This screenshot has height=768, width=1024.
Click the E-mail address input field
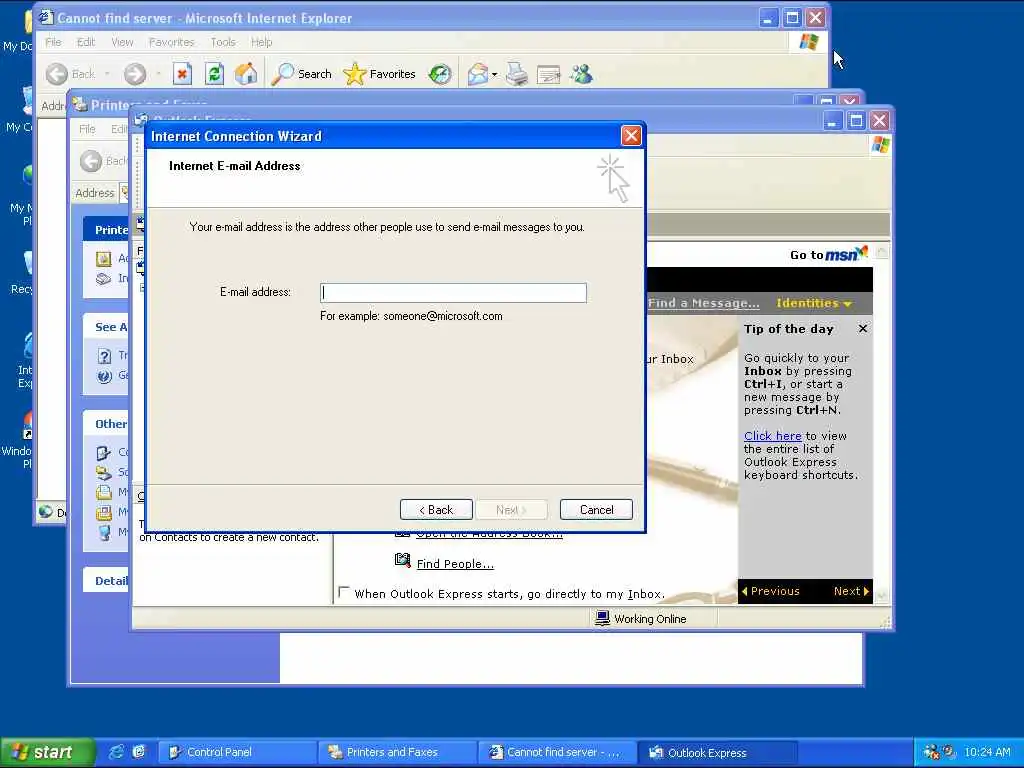(453, 292)
